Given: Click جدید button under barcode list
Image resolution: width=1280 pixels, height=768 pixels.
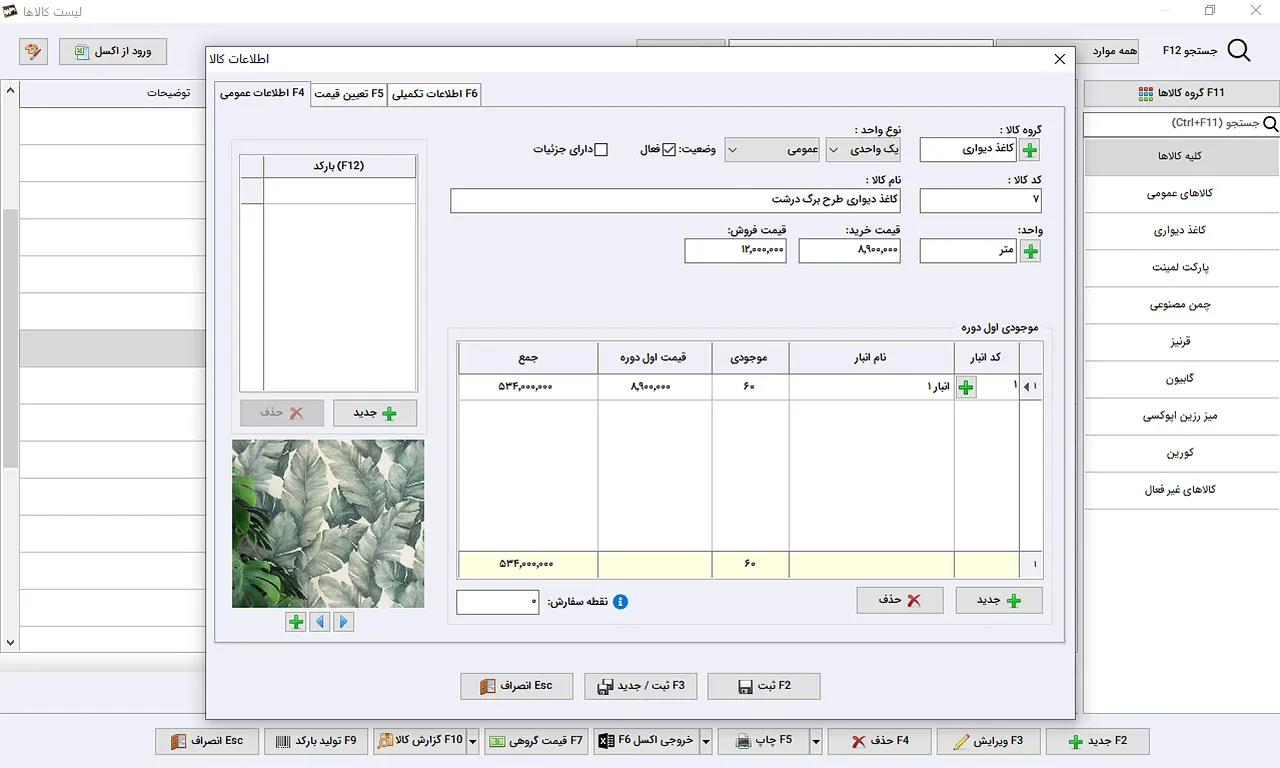Looking at the screenshot, I should [375, 413].
